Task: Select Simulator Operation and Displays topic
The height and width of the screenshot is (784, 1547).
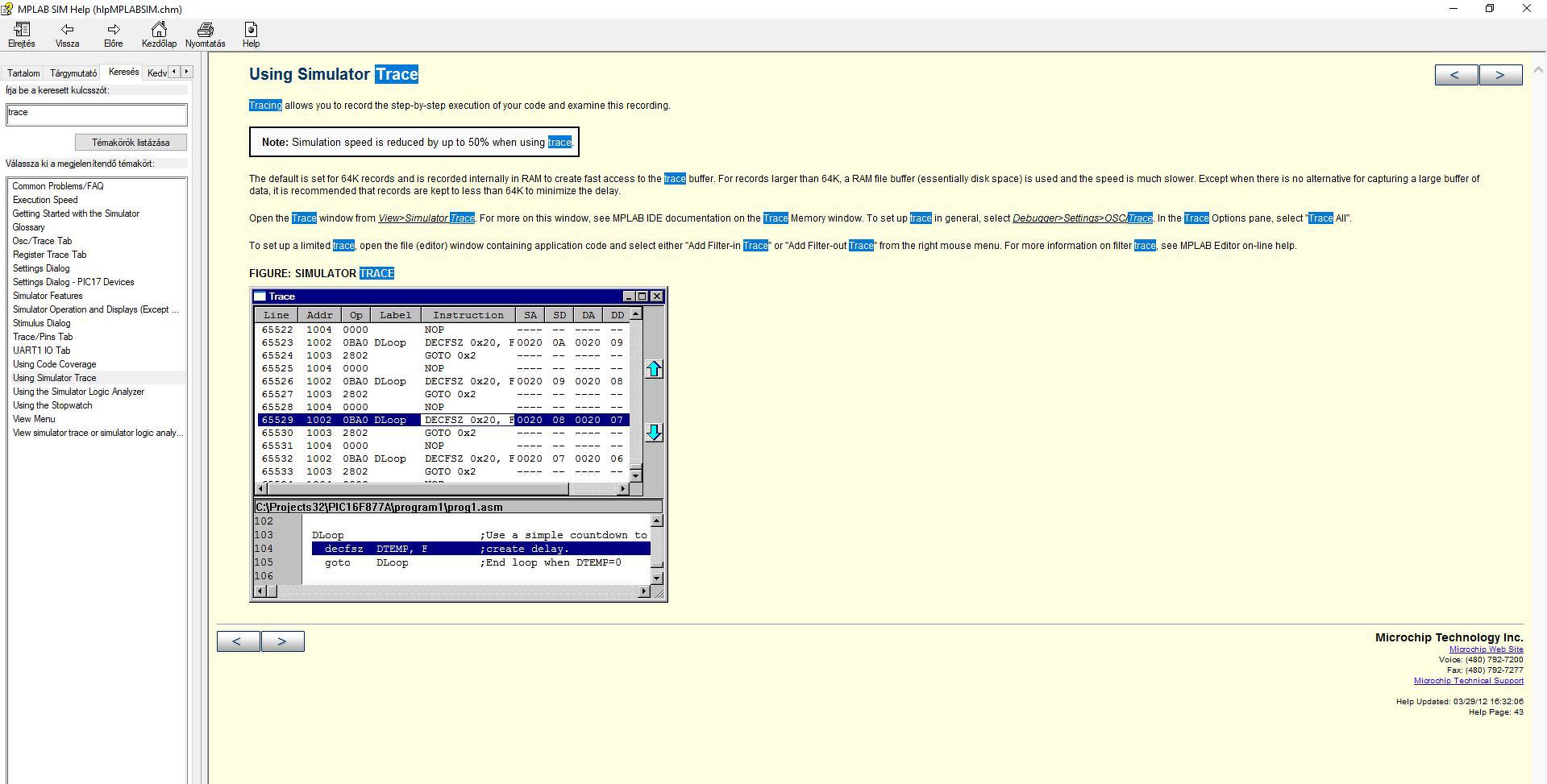Action: pyautogui.click(x=96, y=309)
